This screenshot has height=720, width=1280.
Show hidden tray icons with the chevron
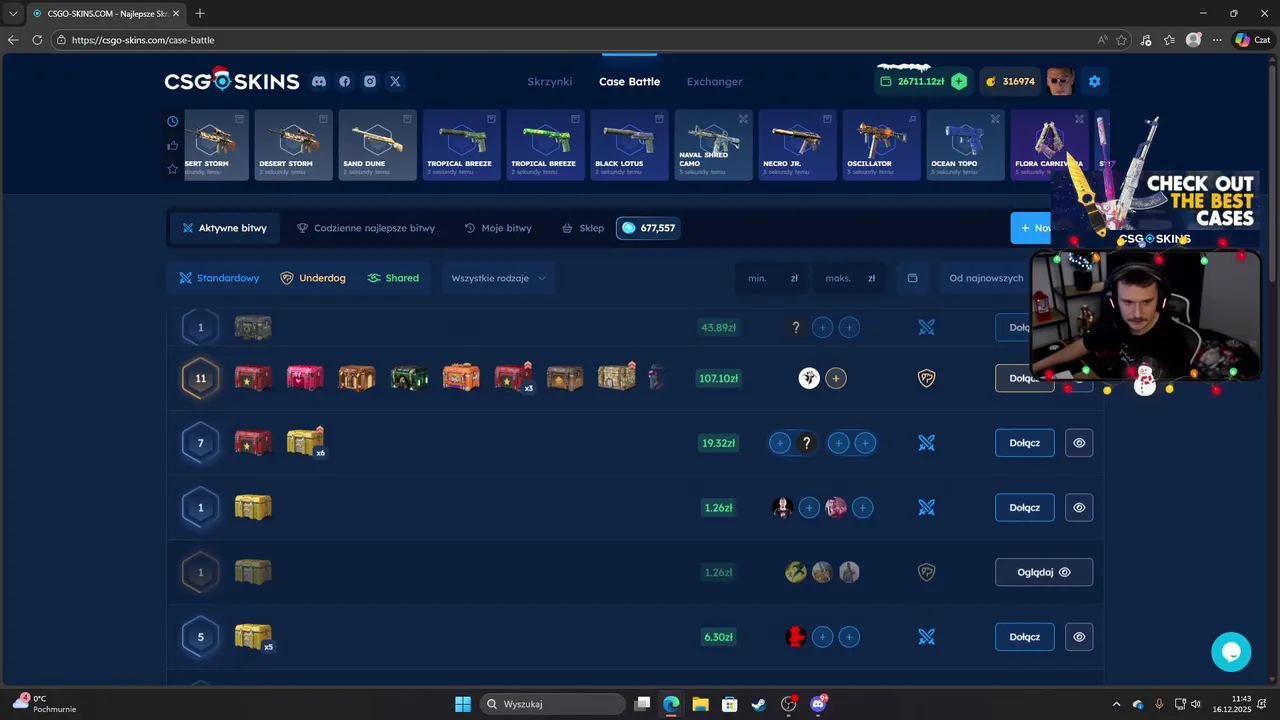pos(1117,704)
